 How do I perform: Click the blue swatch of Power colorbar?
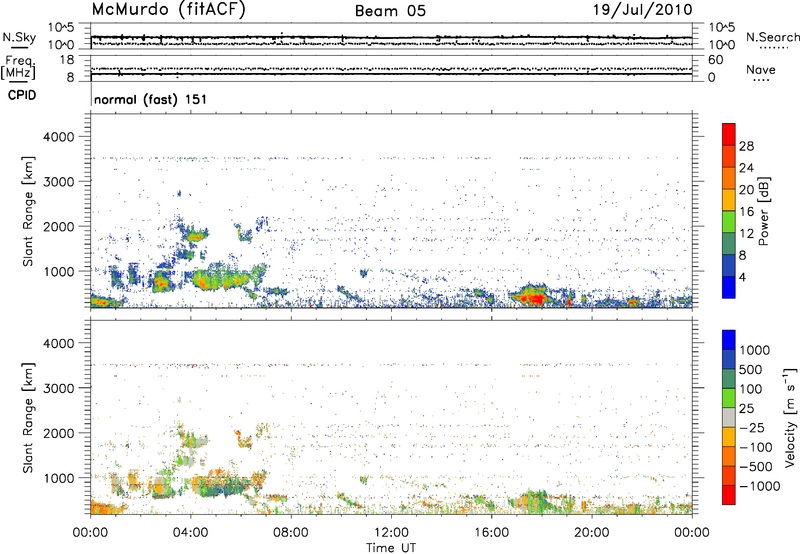729,287
